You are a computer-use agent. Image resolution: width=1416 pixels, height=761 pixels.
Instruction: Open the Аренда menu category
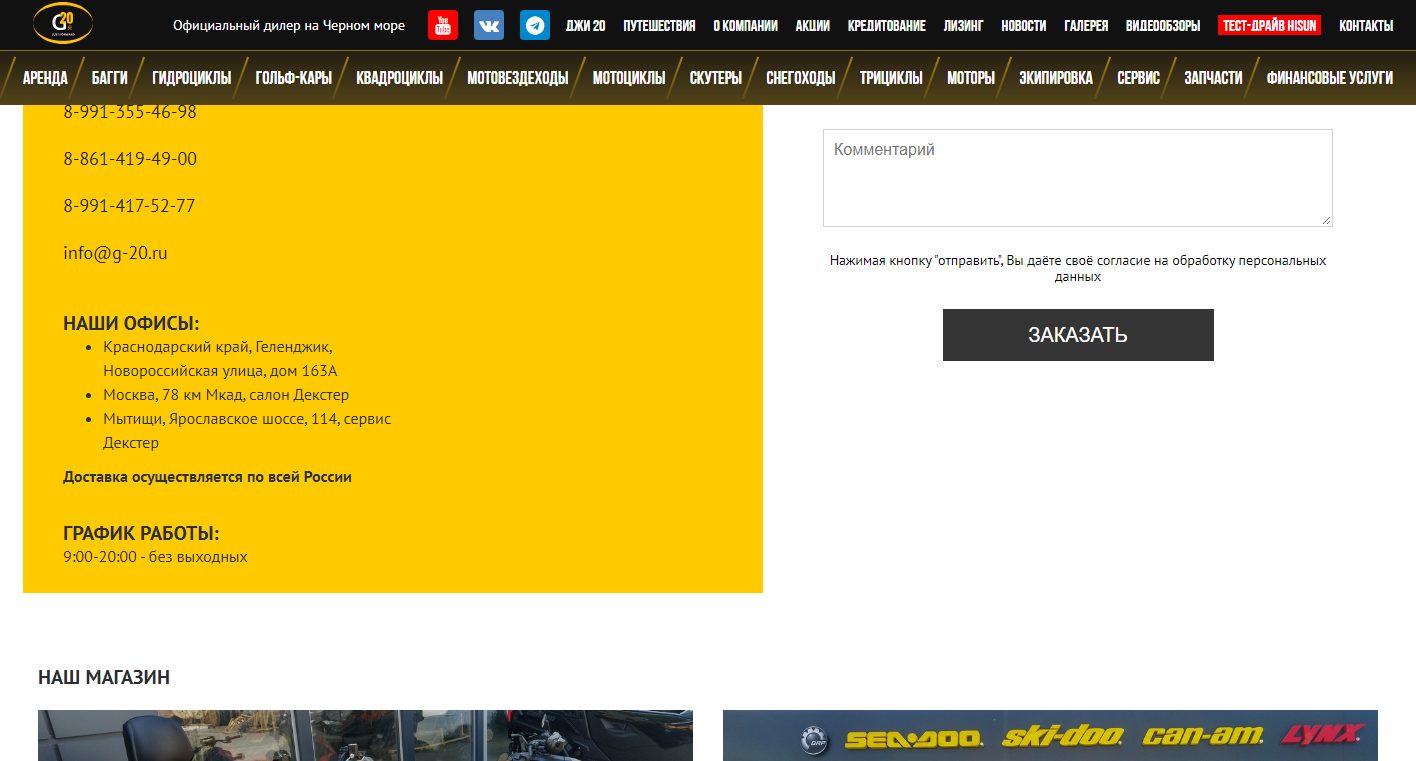[45, 78]
